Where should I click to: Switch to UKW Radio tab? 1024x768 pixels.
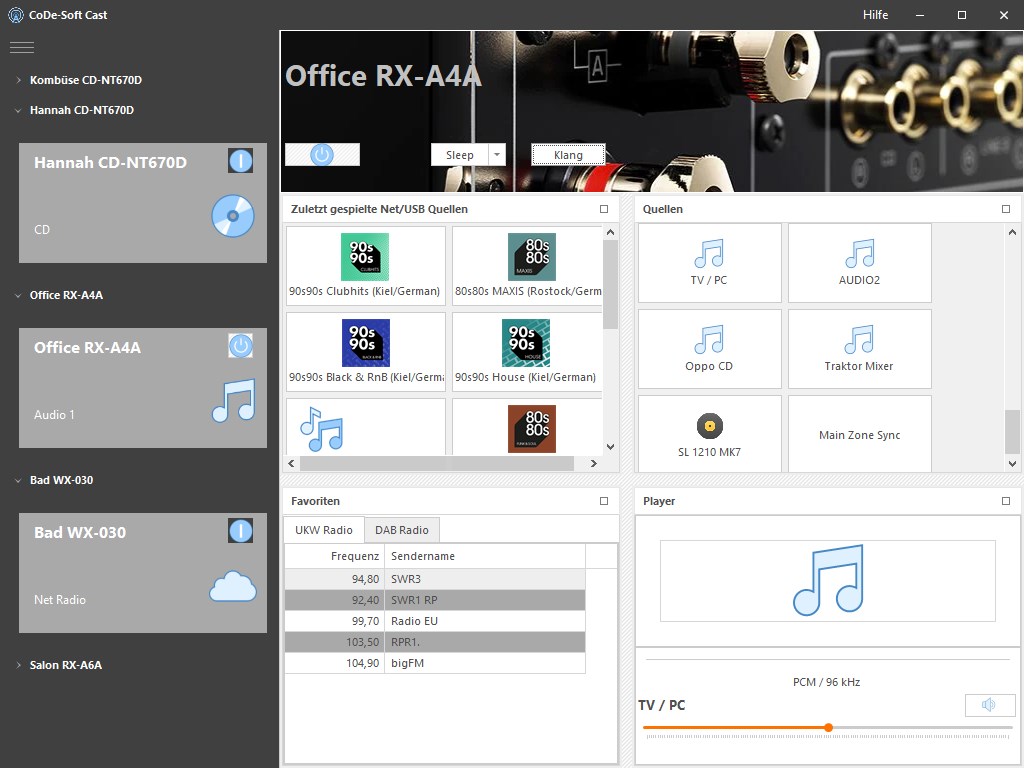point(323,530)
